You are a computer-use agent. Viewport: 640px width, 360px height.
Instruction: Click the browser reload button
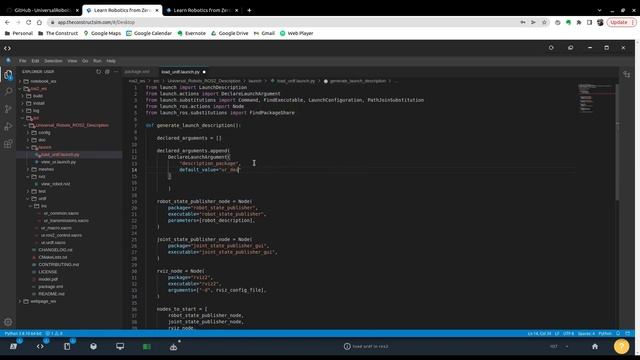click(x=28, y=22)
